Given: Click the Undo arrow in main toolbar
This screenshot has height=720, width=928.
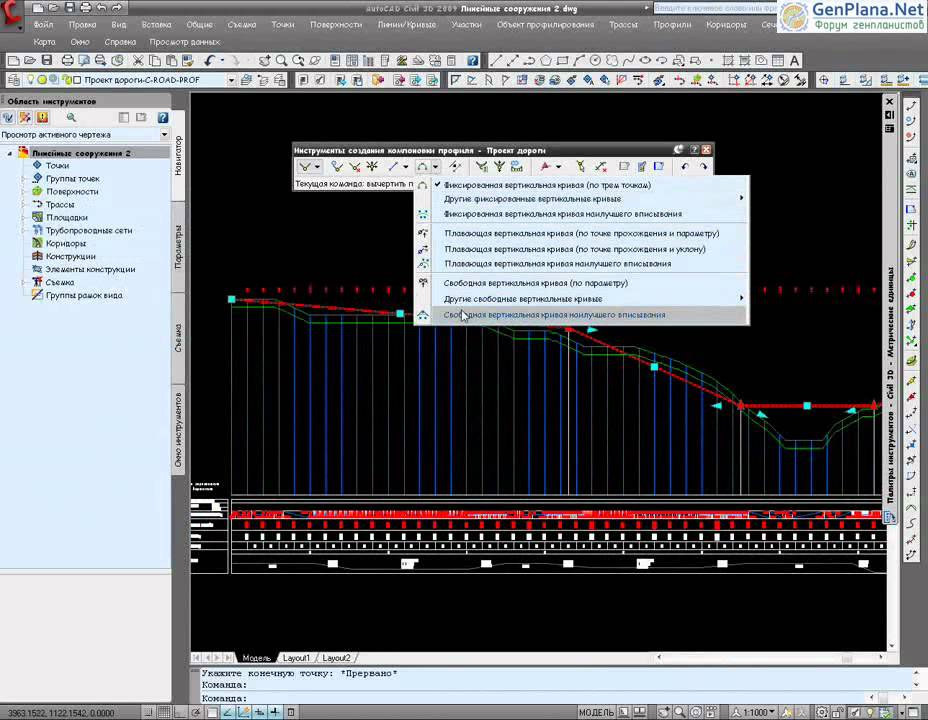Looking at the screenshot, I should click(x=209, y=60).
